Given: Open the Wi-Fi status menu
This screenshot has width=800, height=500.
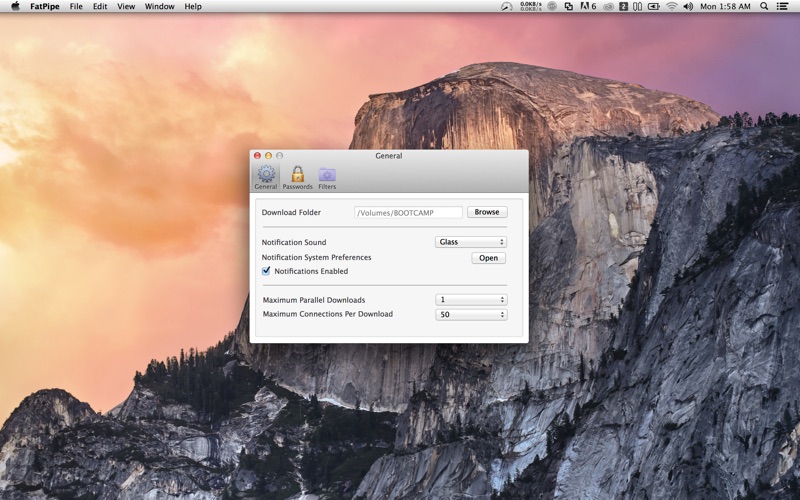Looking at the screenshot, I should point(672,6).
